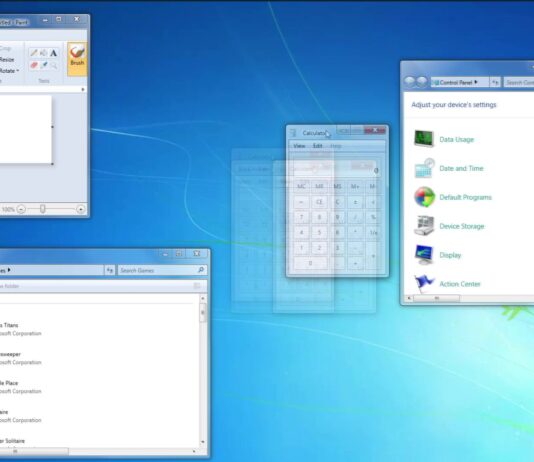Expand the breadcrumb arrow in Games window
This screenshot has width=534, height=462.
9,270
